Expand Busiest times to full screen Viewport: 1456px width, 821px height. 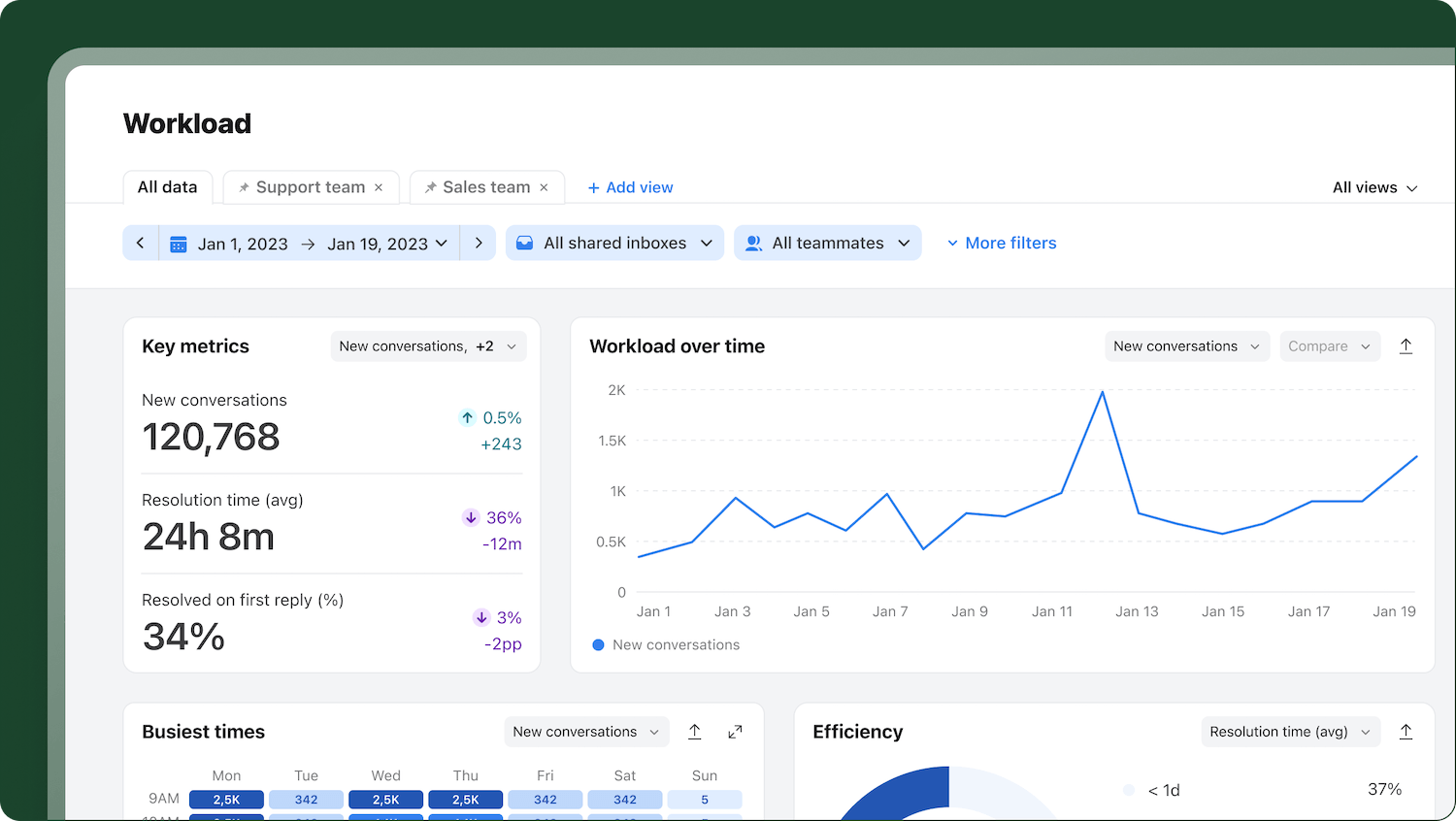click(x=735, y=732)
